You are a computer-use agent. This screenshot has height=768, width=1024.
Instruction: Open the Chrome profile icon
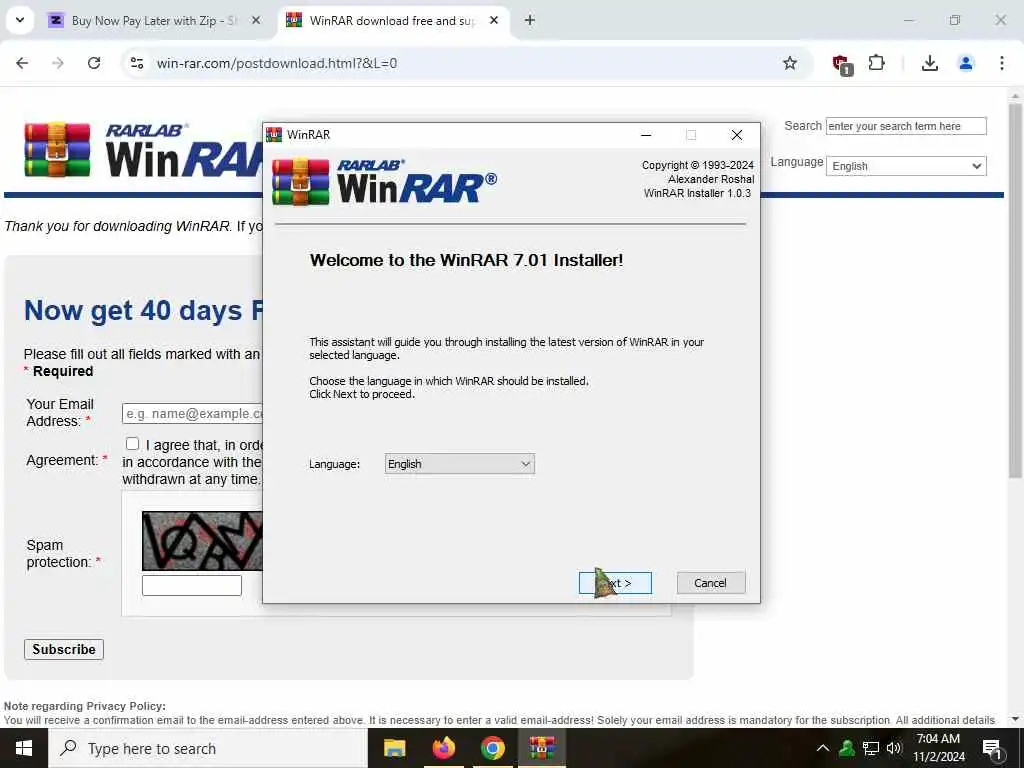966,63
